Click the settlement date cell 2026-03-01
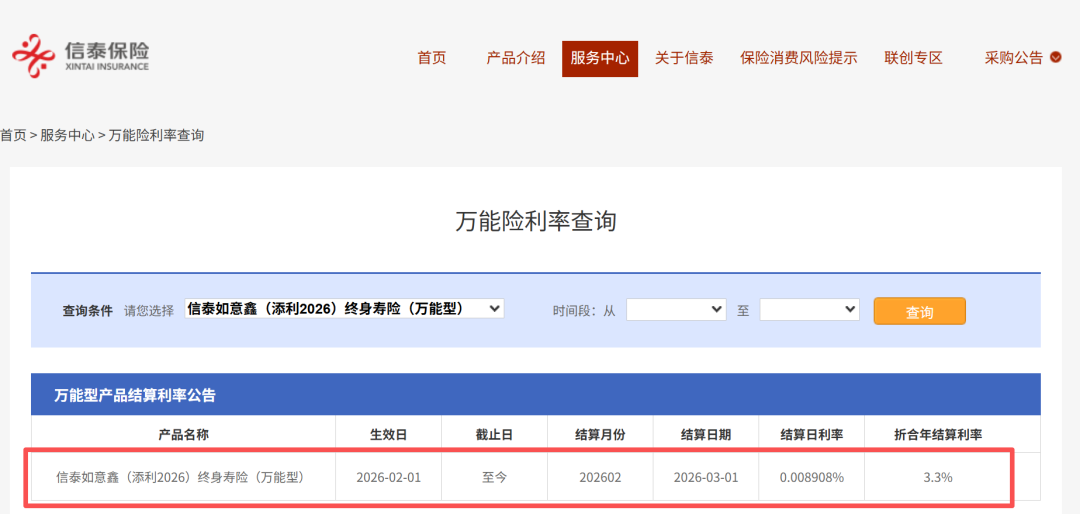Image resolution: width=1080 pixels, height=514 pixels. pyautogui.click(x=706, y=477)
